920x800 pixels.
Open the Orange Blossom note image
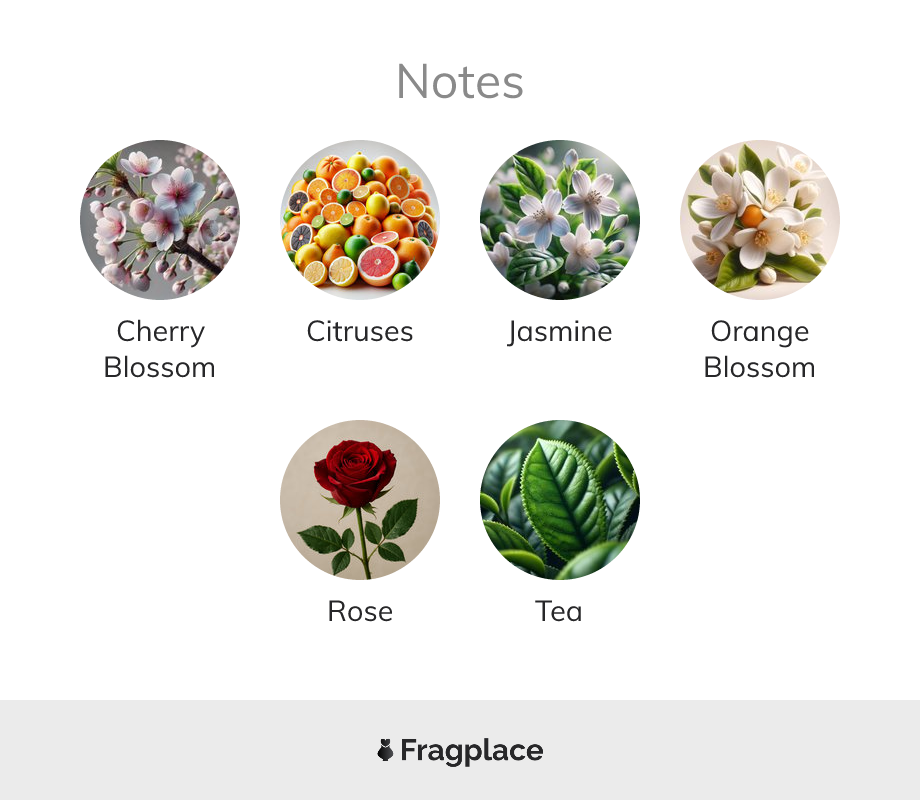point(760,220)
